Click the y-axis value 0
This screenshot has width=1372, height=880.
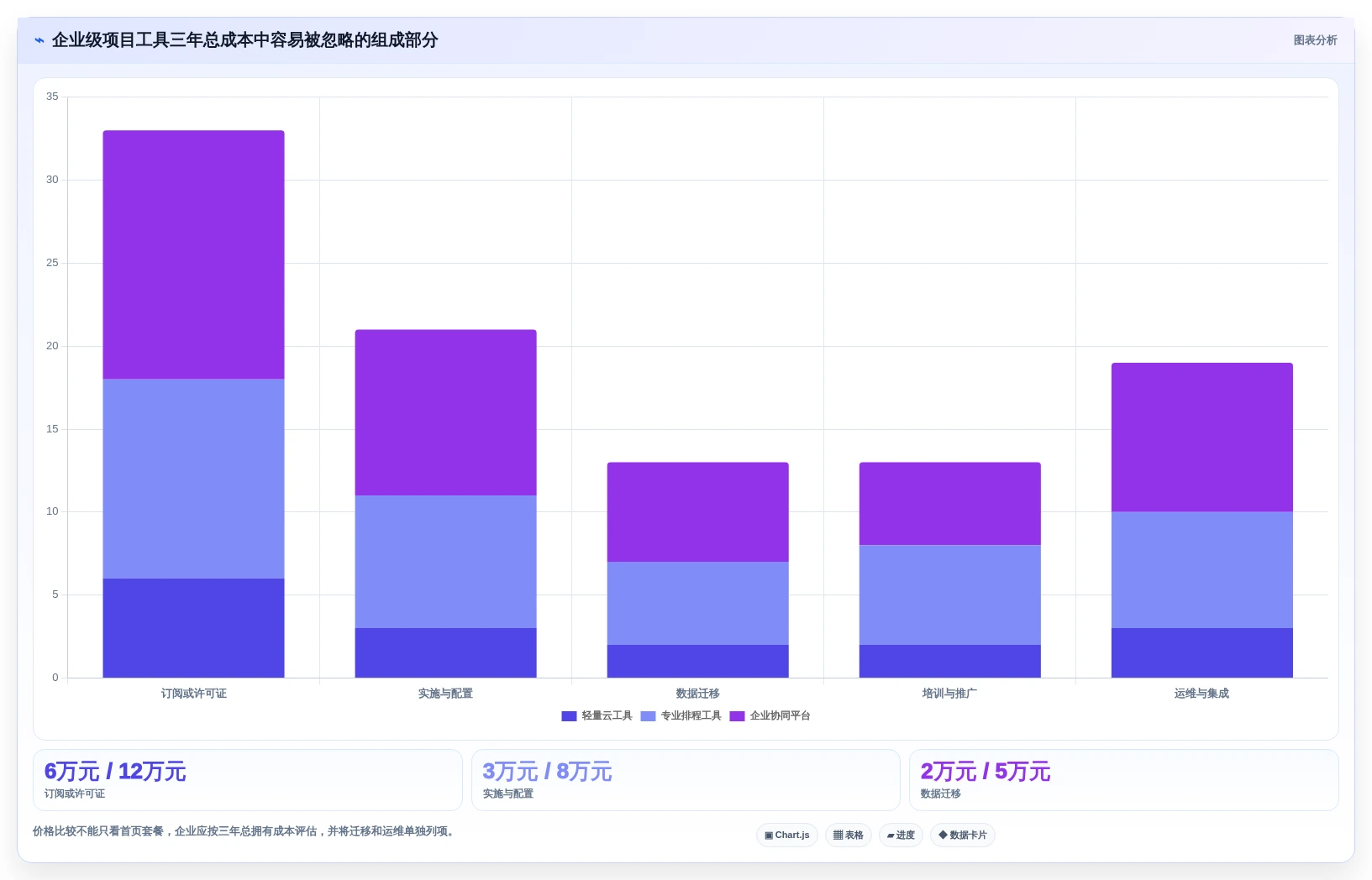coord(55,678)
